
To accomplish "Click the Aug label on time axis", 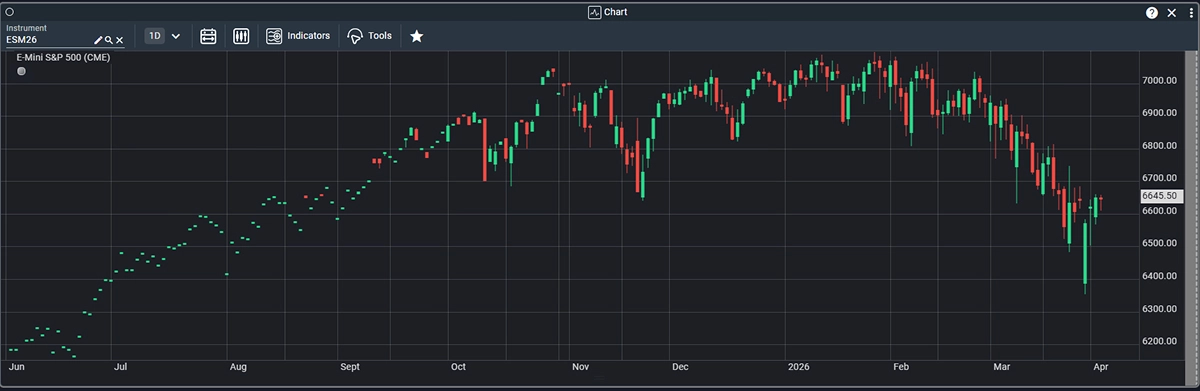I will (238, 368).
